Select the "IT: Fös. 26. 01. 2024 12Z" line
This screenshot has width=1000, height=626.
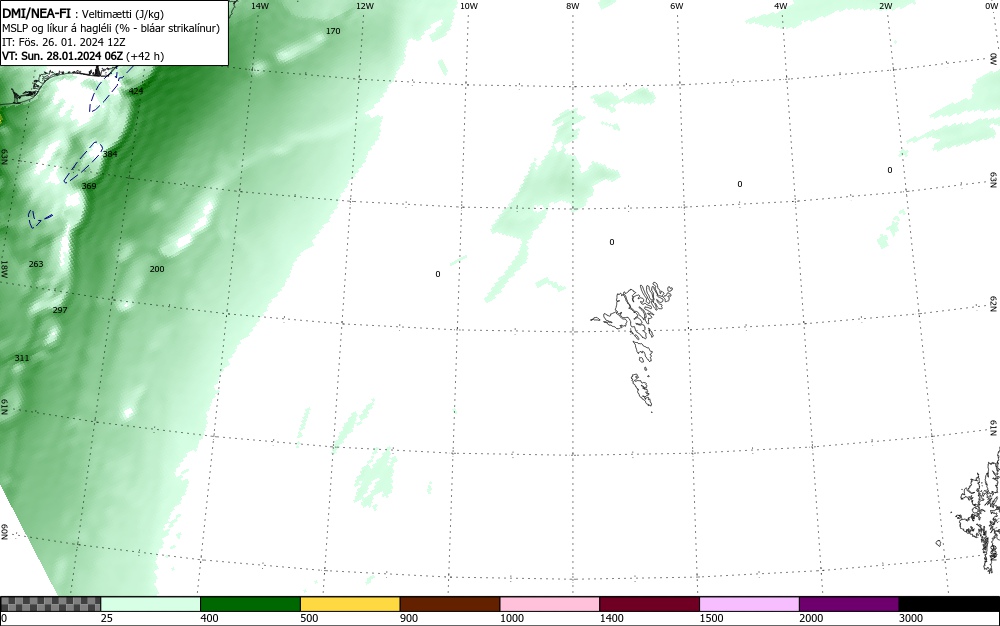tap(64, 42)
